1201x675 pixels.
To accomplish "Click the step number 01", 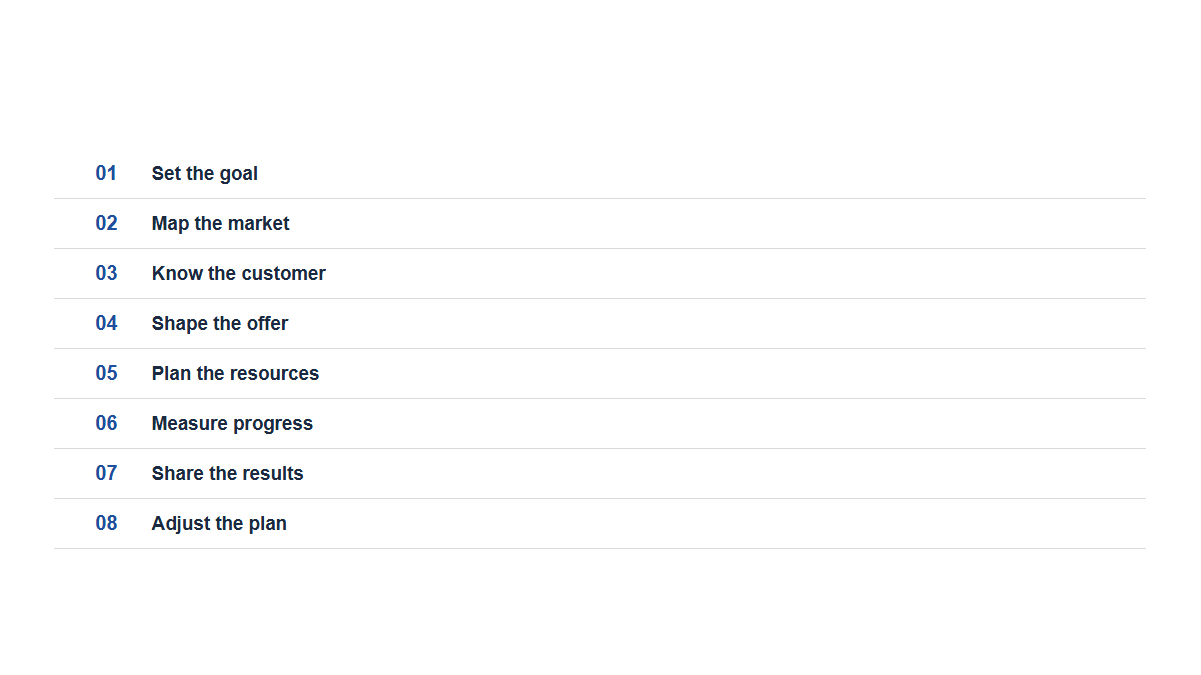I will click(106, 173).
